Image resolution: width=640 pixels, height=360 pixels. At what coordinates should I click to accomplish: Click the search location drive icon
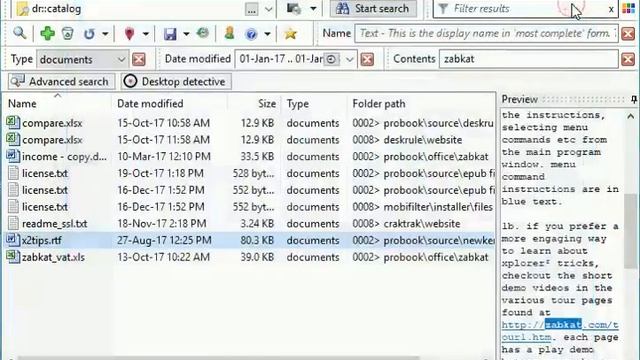pos(294,9)
